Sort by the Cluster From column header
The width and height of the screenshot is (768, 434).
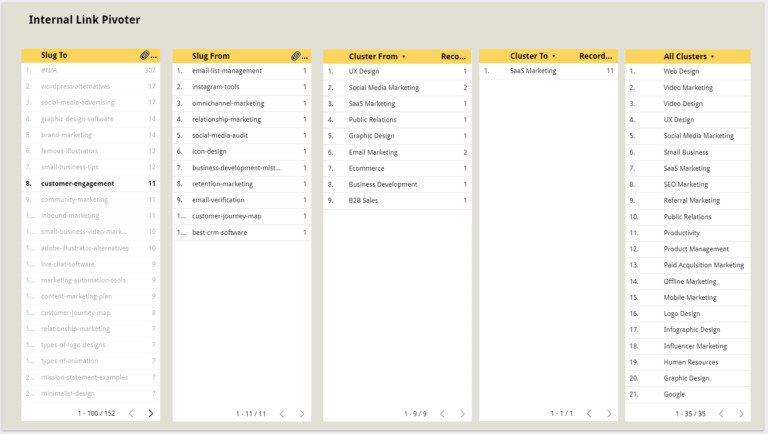[377, 56]
